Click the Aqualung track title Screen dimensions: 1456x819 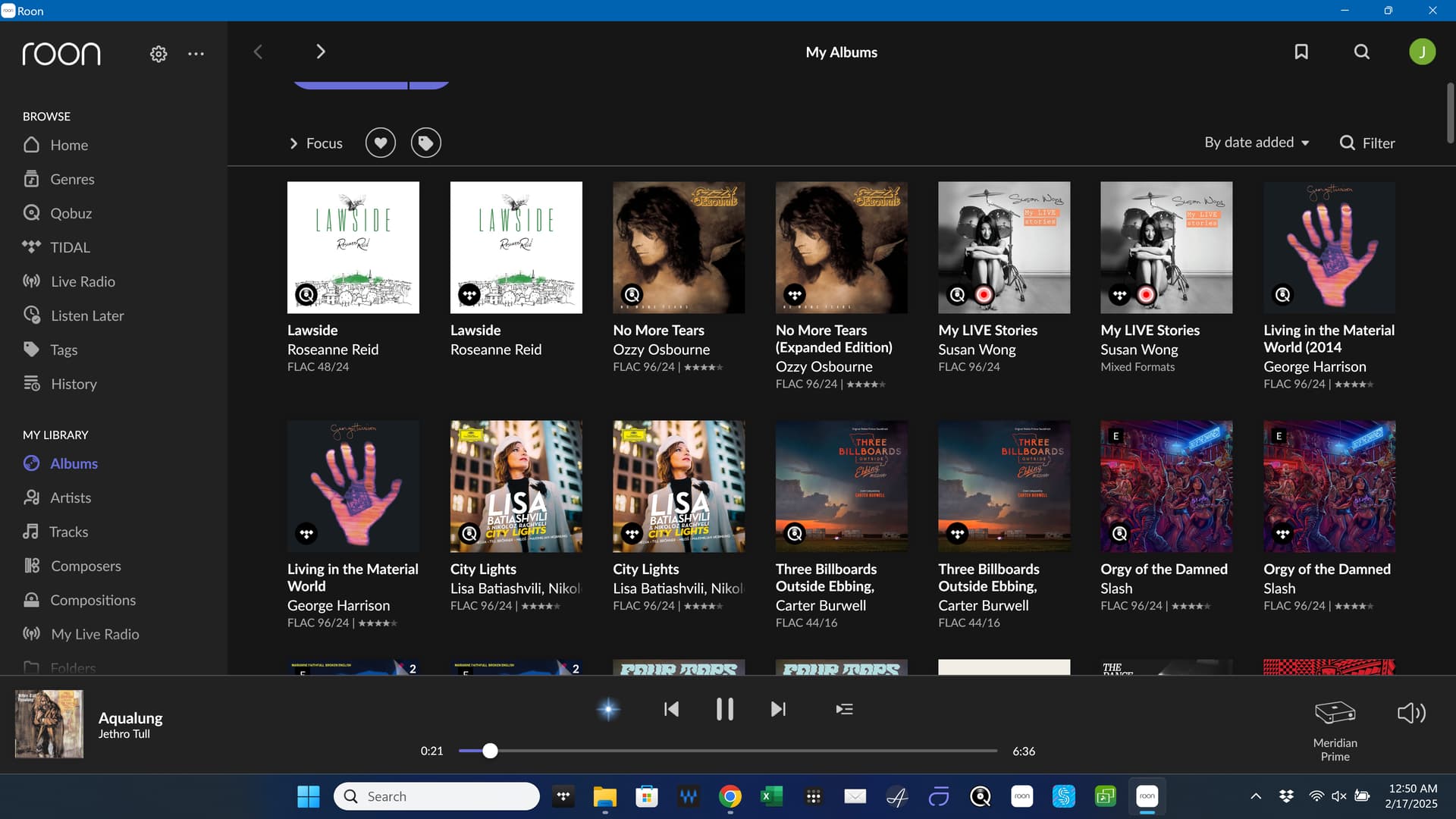(x=130, y=717)
